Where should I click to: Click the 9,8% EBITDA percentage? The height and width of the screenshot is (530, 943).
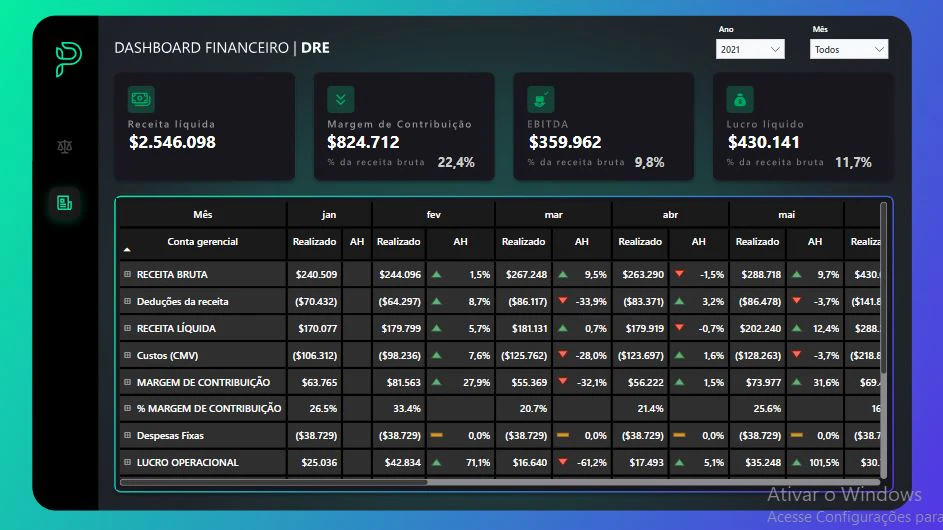650,162
